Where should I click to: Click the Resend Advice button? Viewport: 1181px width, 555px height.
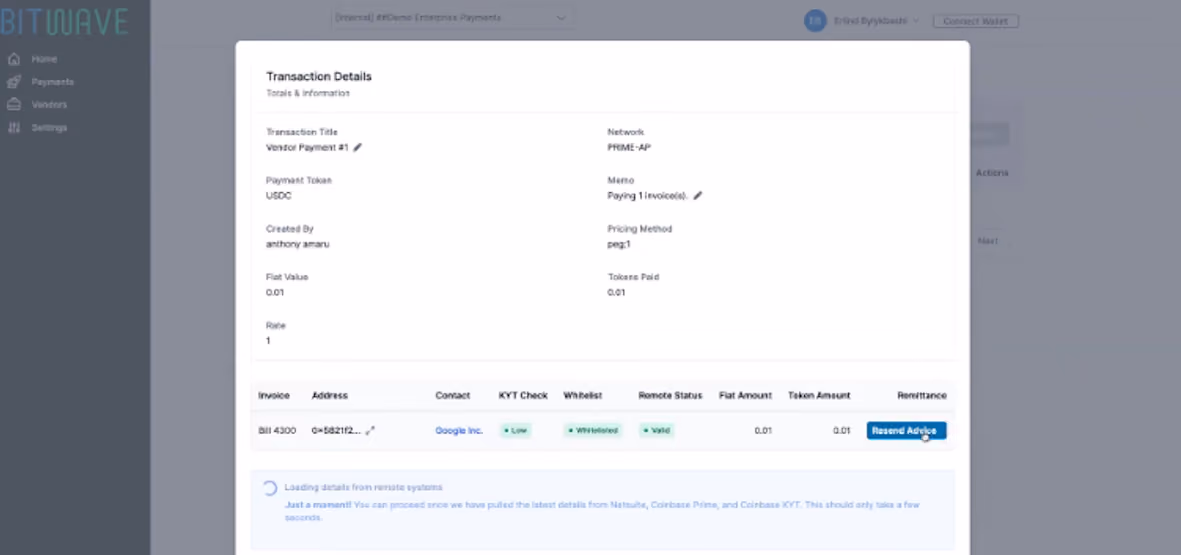pyautogui.click(x=906, y=431)
